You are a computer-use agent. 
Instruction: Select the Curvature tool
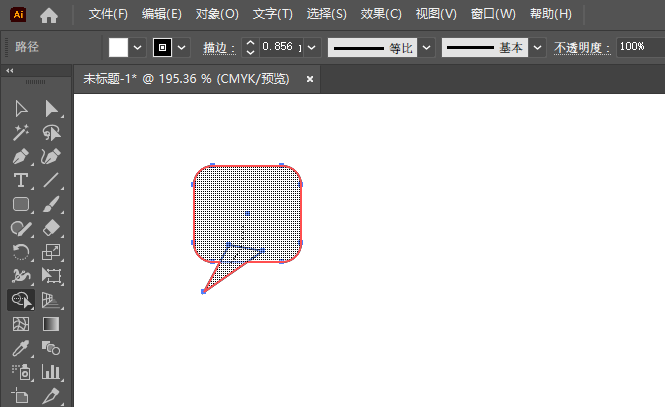pos(51,156)
